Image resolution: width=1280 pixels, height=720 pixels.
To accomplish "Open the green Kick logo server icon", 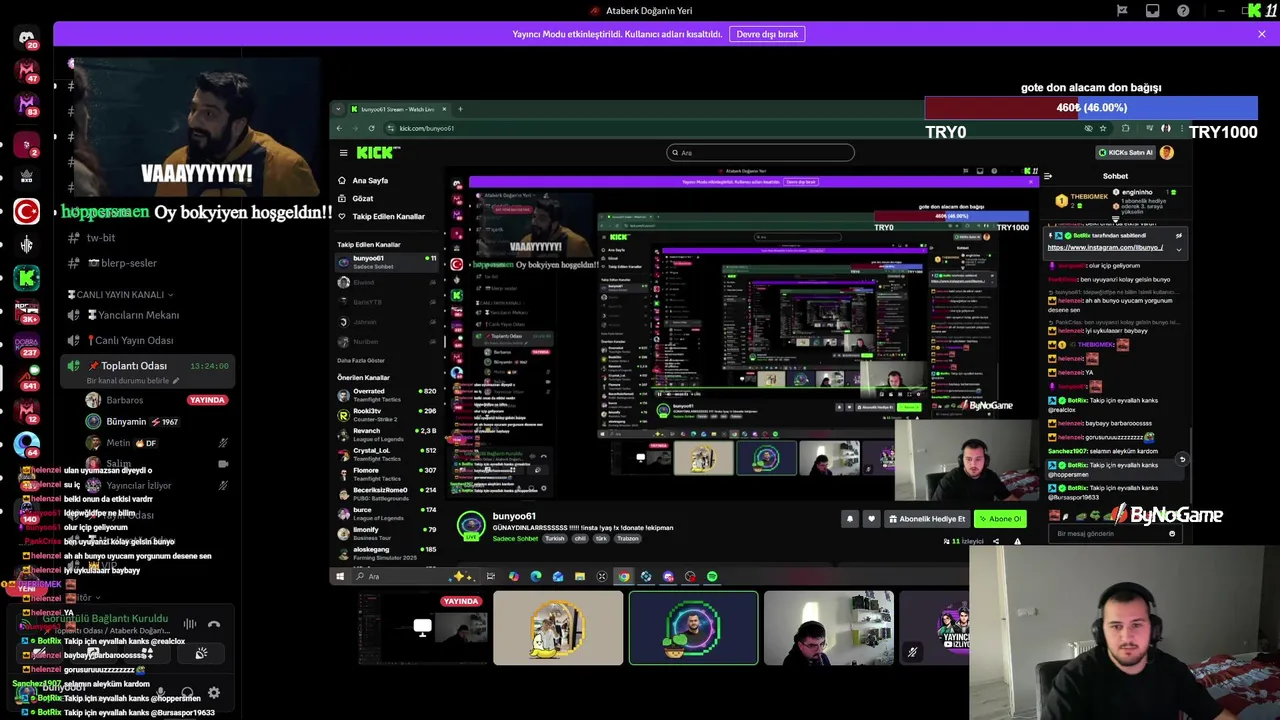I will click(x=27, y=278).
